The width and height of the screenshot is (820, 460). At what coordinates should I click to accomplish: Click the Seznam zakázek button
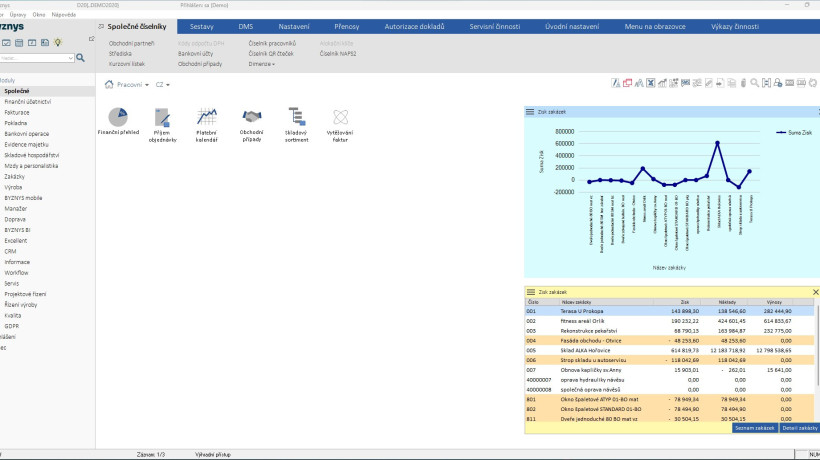point(754,427)
